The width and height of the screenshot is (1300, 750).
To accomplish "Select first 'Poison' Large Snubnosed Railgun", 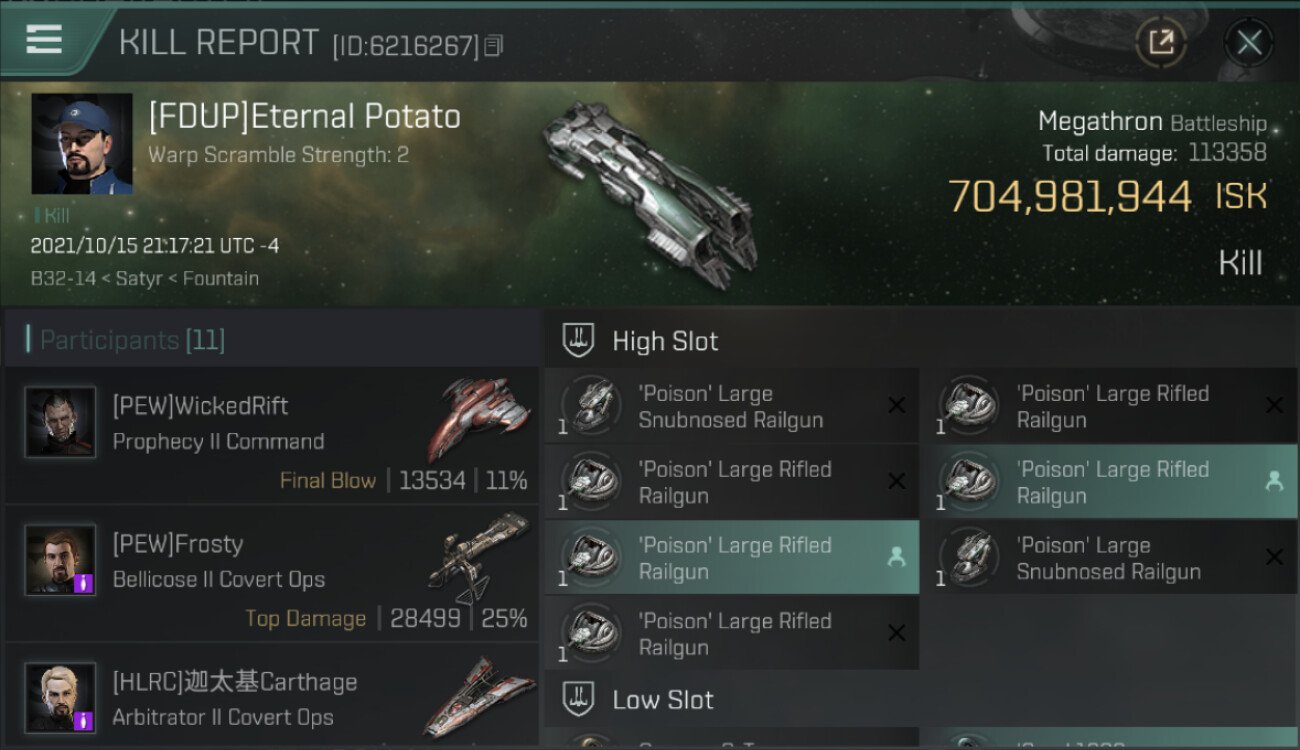I will point(730,407).
